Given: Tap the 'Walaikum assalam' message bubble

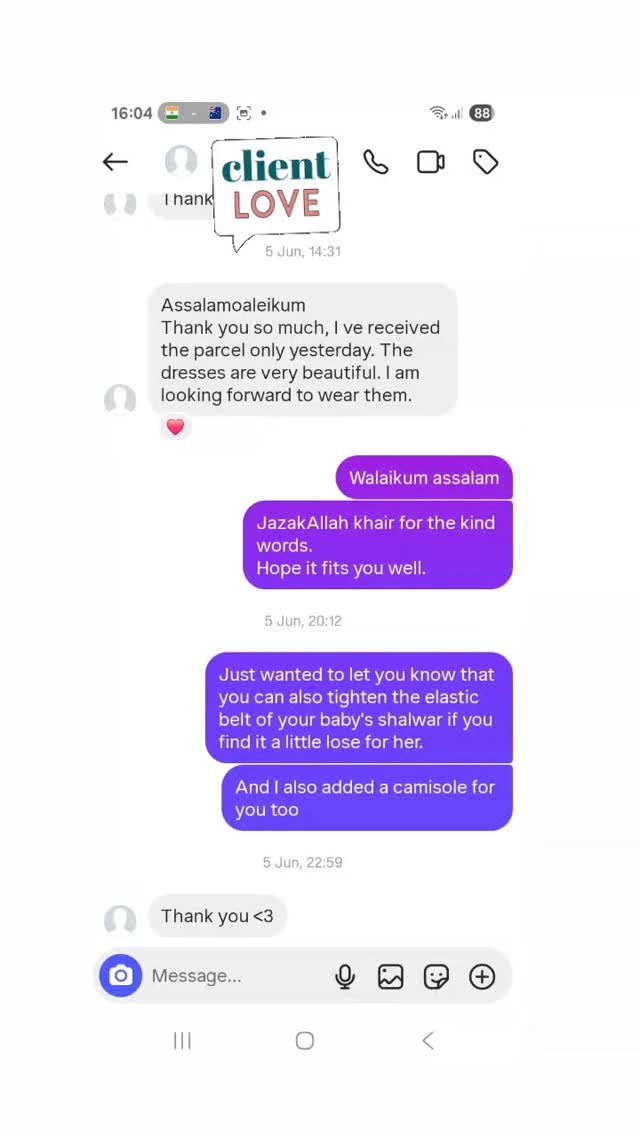Looking at the screenshot, I should pos(424,477).
